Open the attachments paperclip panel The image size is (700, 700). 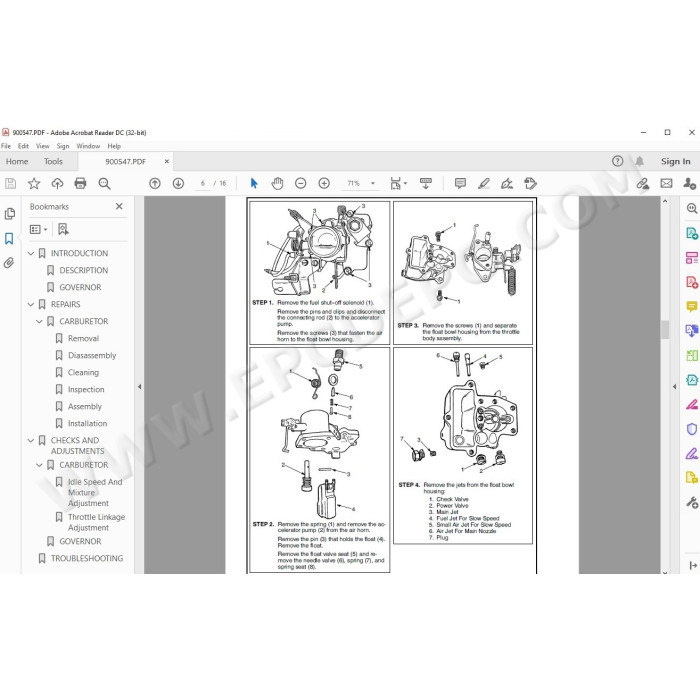coord(9,262)
